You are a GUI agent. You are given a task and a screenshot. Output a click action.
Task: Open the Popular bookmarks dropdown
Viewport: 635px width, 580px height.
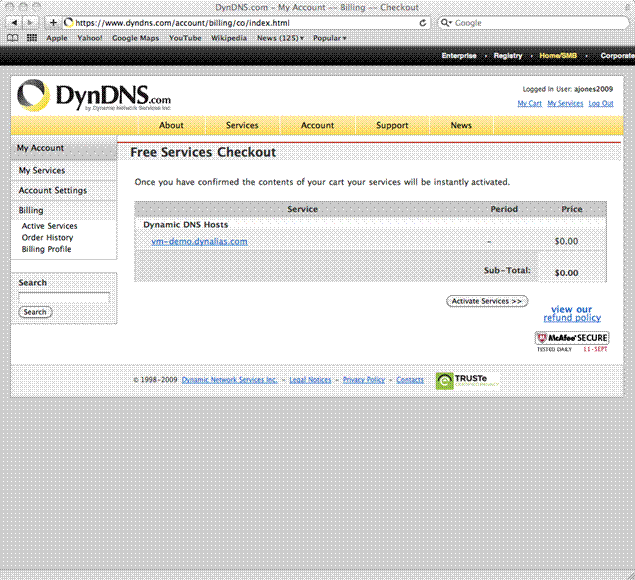[x=329, y=38]
